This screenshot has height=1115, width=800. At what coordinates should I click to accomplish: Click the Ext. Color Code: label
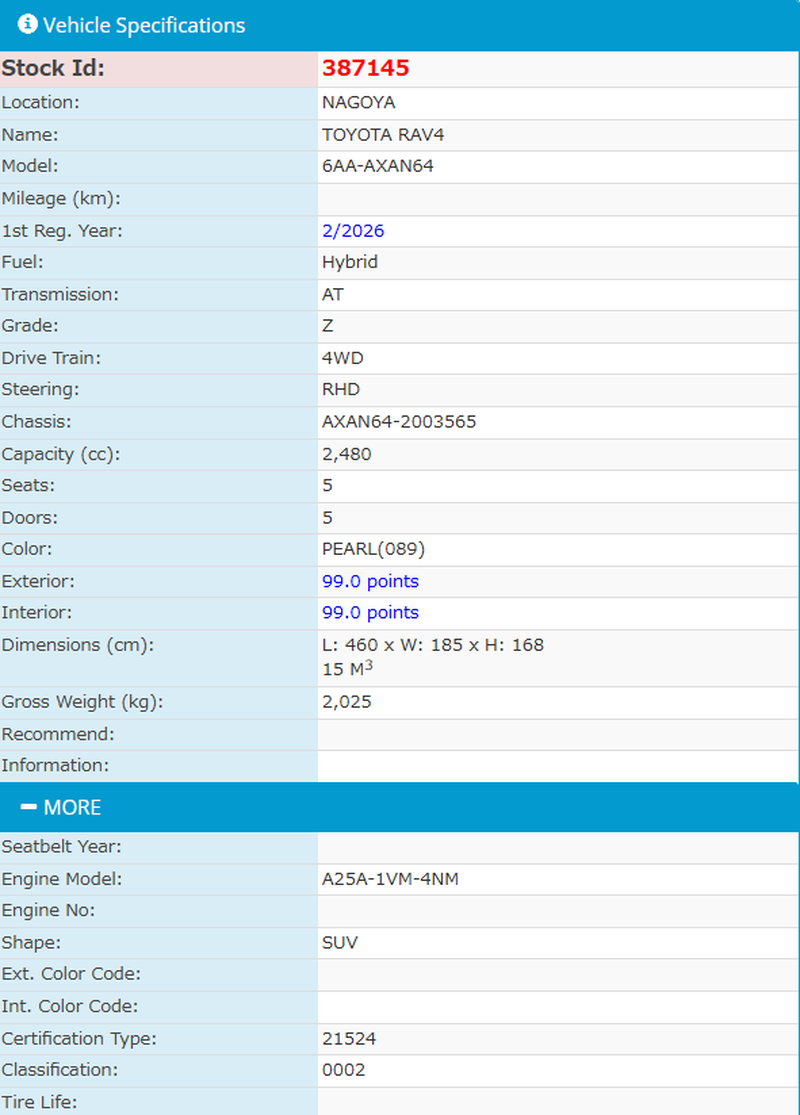click(x=71, y=973)
